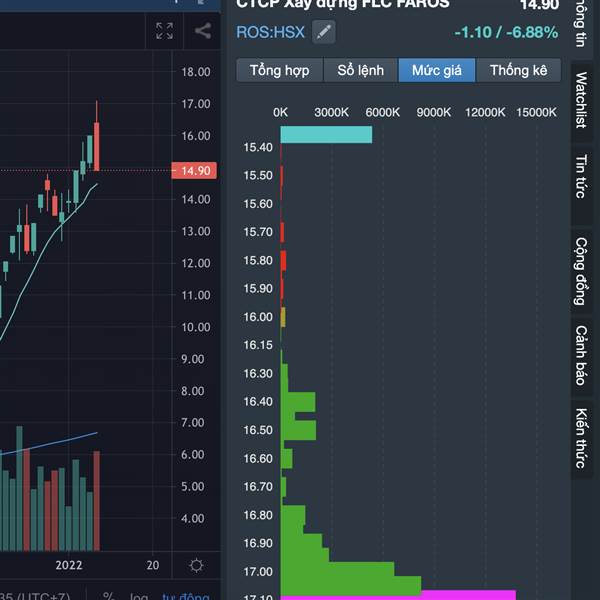The width and height of the screenshot is (600, 600).
Task: Click the share chart icon
Action: point(203,31)
